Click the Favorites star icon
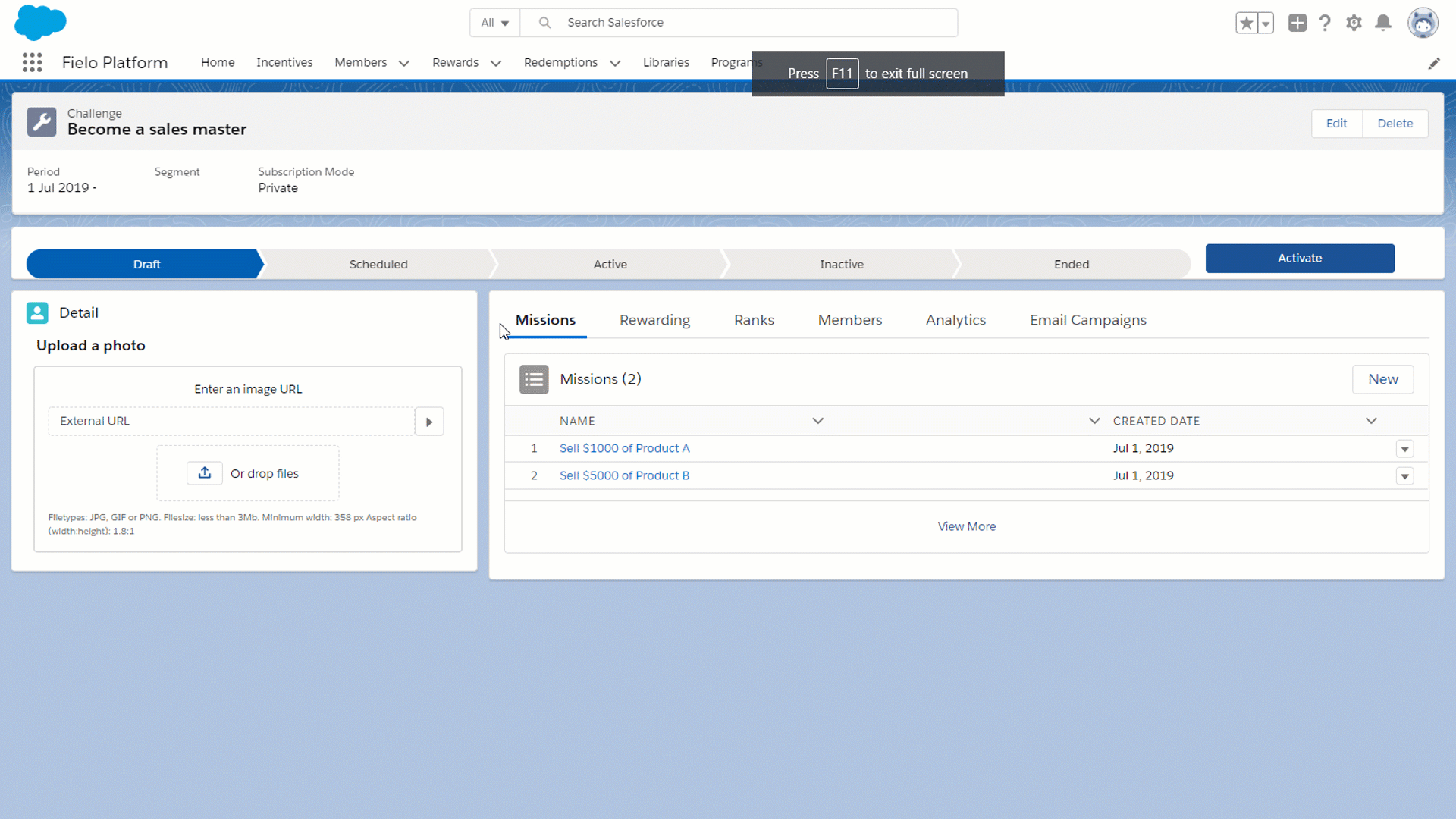The image size is (1456, 819). click(x=1246, y=23)
